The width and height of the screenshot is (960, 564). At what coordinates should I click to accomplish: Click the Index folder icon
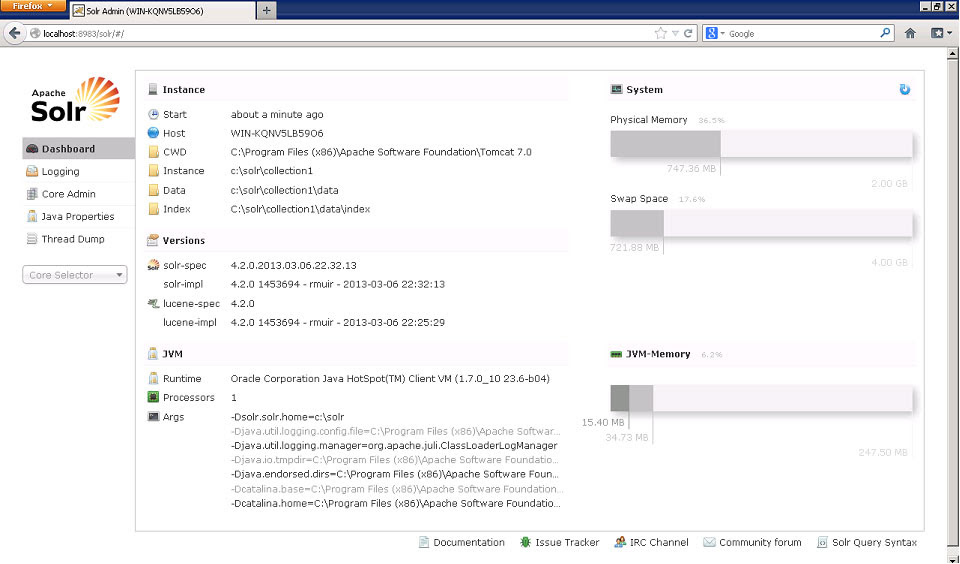pos(153,209)
